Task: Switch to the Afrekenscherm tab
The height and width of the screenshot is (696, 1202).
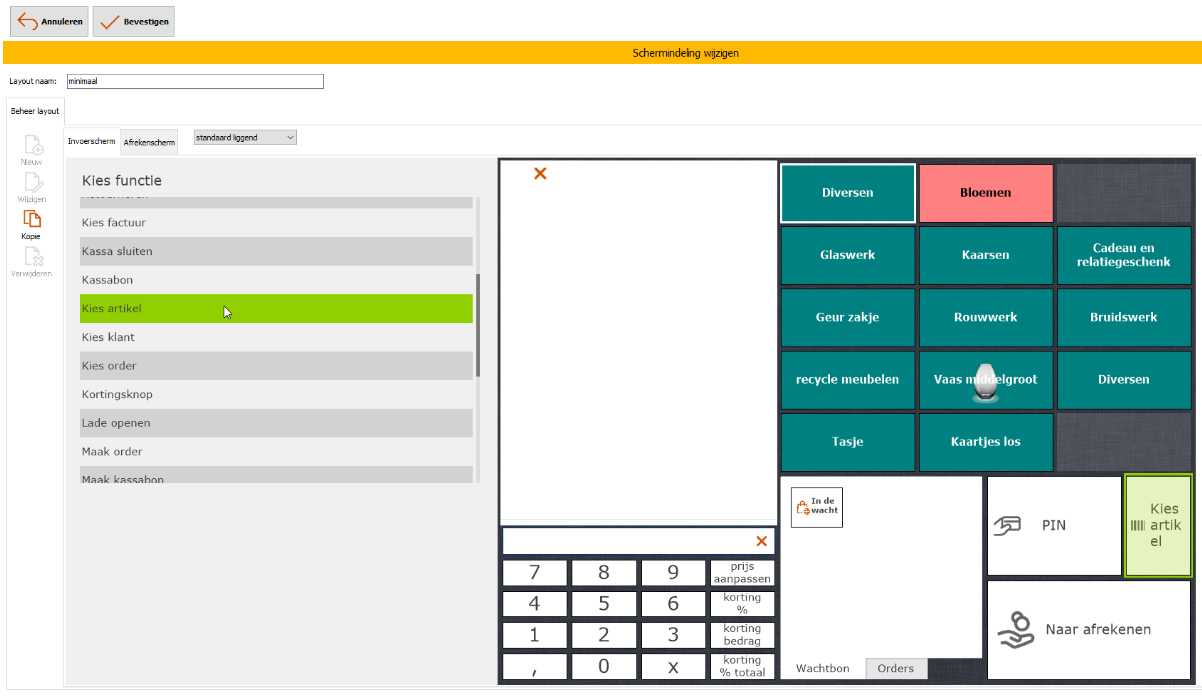Action: click(x=149, y=143)
